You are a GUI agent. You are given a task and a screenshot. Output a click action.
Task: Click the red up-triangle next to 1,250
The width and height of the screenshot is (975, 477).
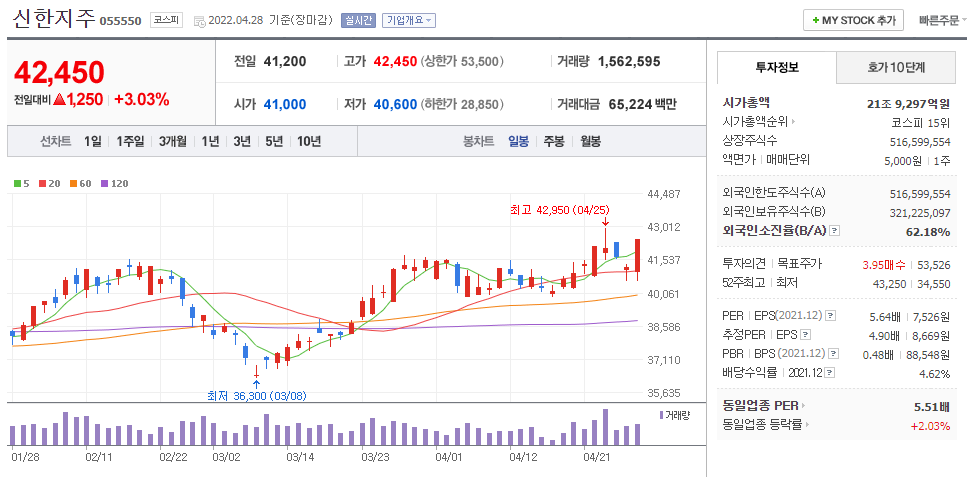(60, 99)
